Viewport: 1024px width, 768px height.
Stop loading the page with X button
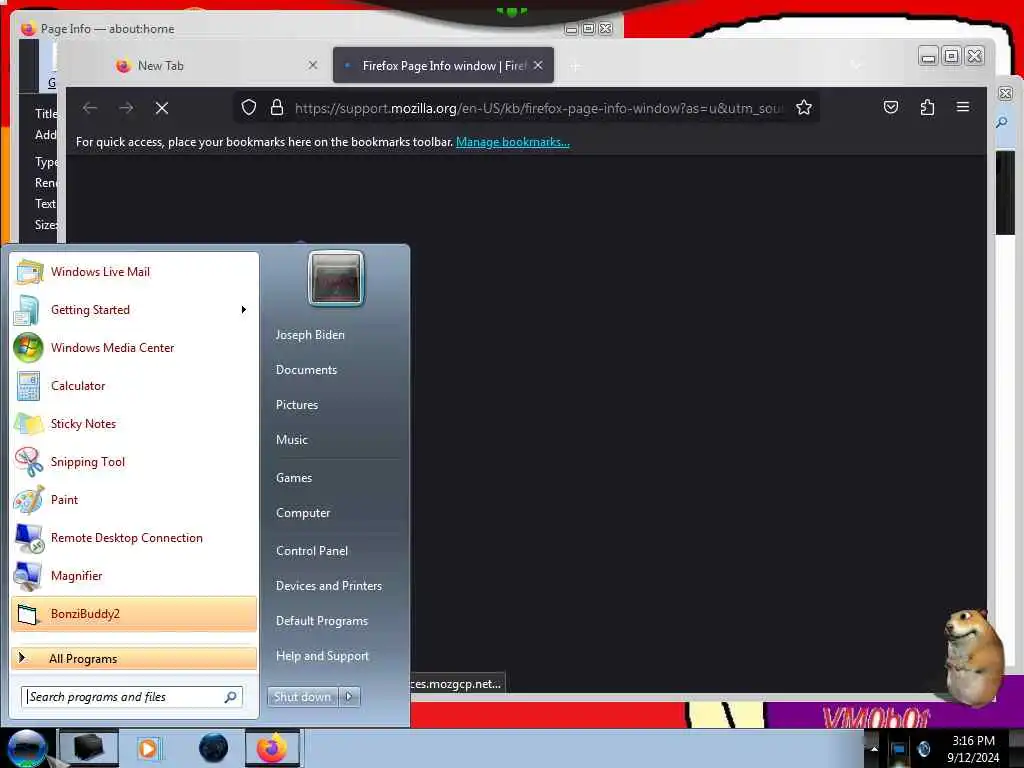(162, 108)
